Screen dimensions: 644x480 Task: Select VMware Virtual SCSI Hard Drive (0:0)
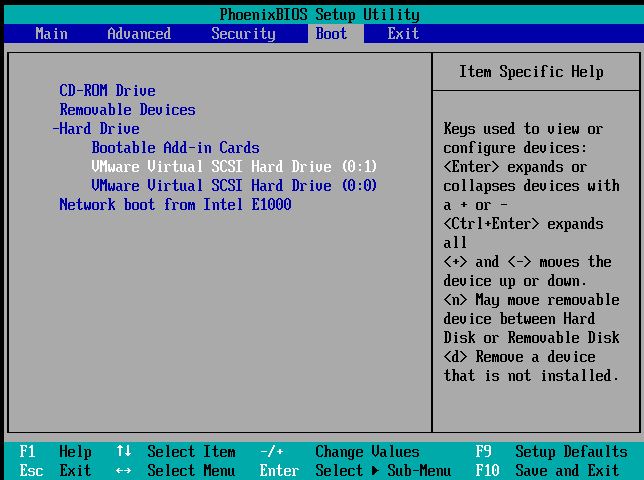[234, 185]
